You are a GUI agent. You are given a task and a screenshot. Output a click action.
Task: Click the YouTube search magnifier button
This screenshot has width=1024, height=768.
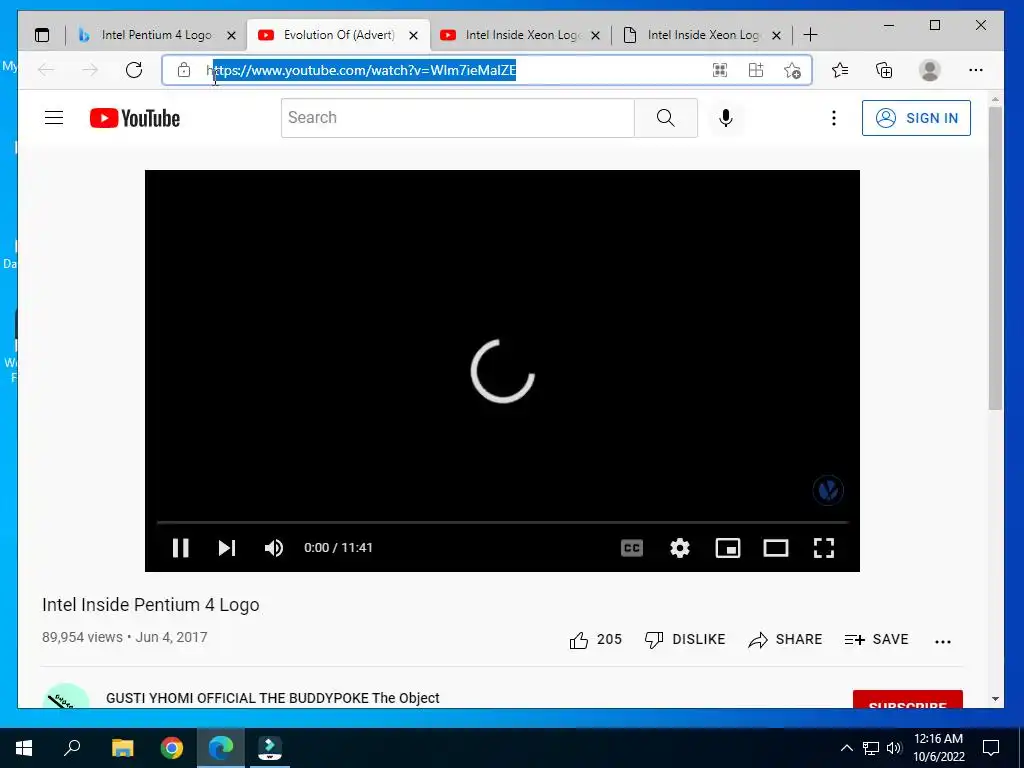click(665, 118)
